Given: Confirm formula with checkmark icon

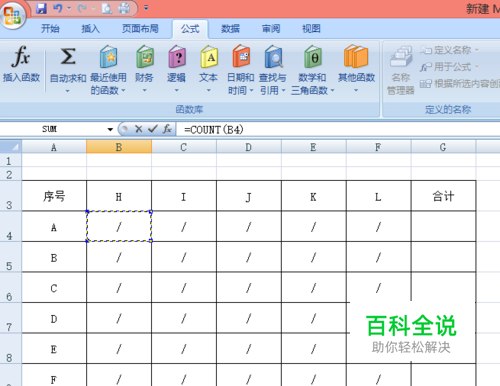Looking at the screenshot, I should 153,129.
